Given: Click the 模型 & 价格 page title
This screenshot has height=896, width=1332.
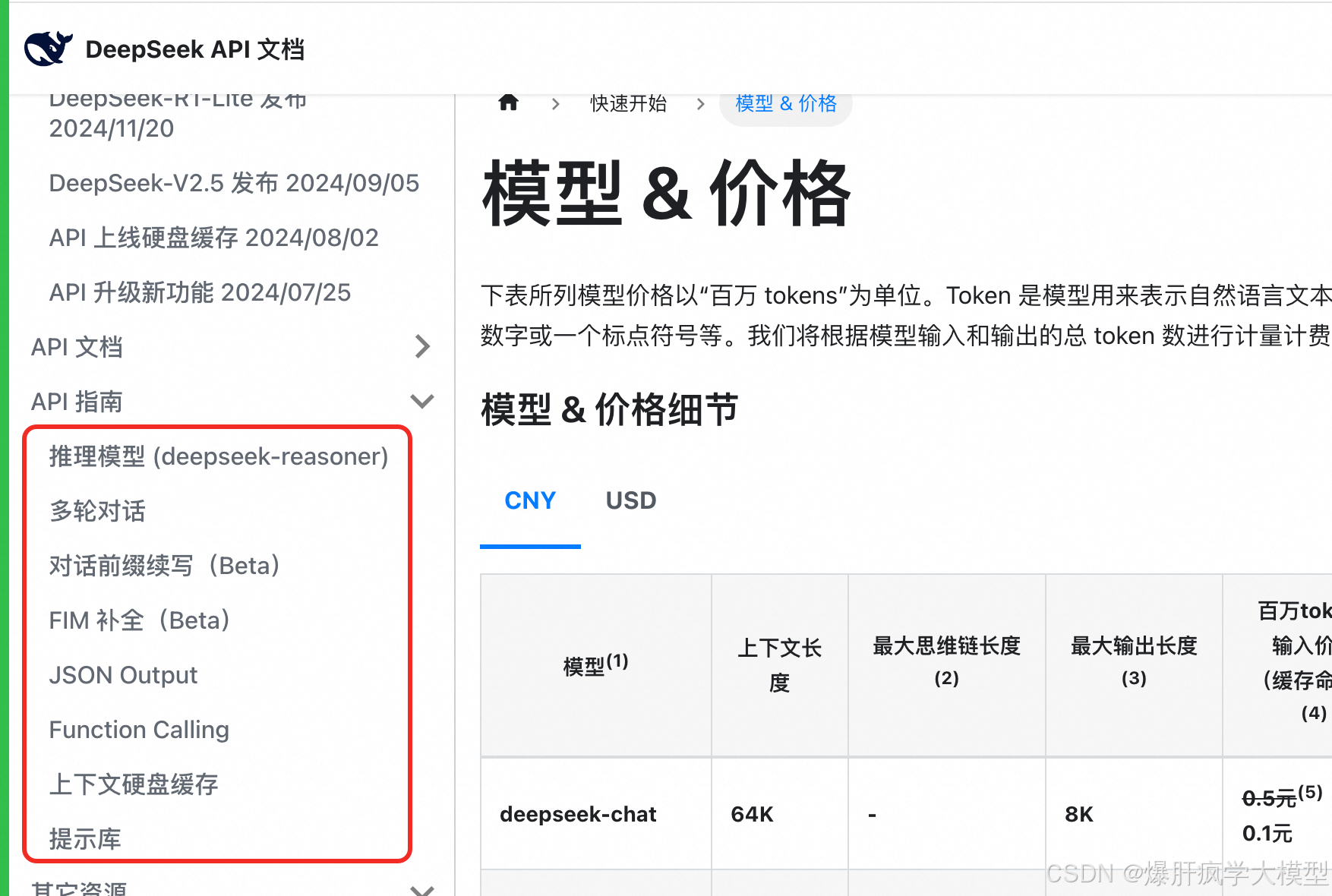Looking at the screenshot, I should [666, 194].
